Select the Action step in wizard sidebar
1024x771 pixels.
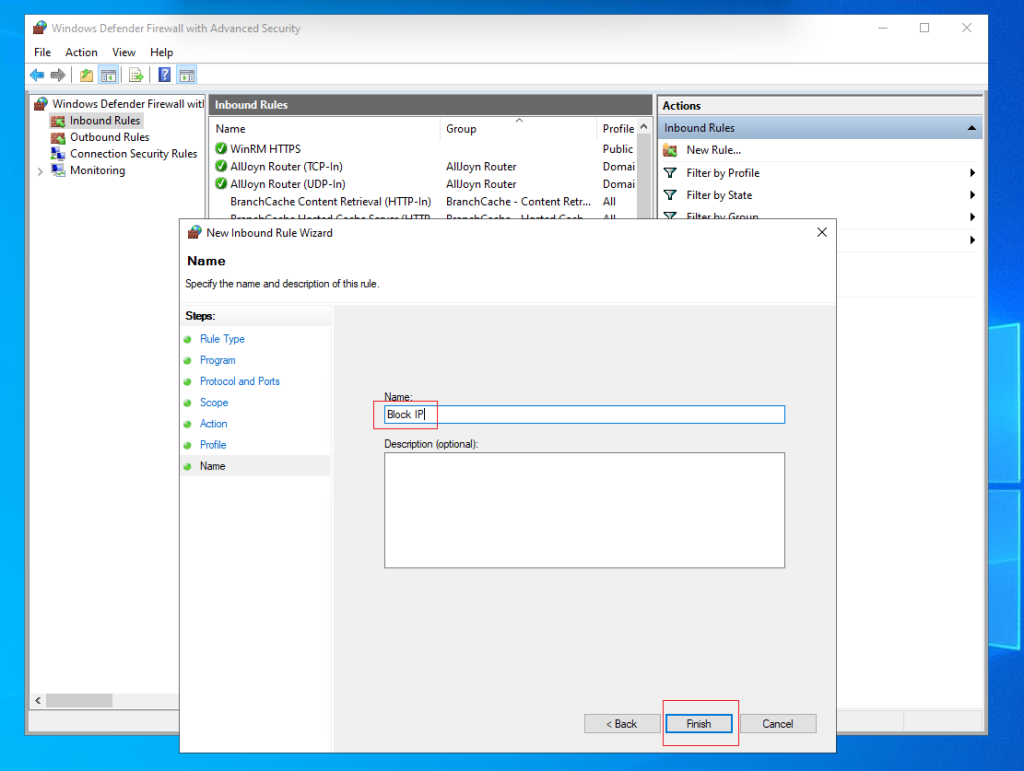coord(214,423)
